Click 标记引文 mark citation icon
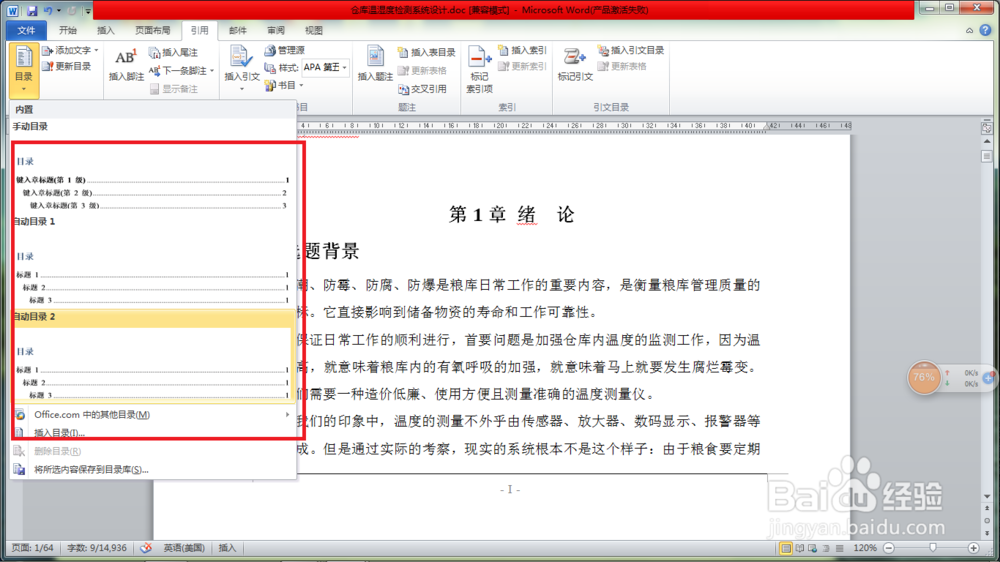 tap(575, 56)
